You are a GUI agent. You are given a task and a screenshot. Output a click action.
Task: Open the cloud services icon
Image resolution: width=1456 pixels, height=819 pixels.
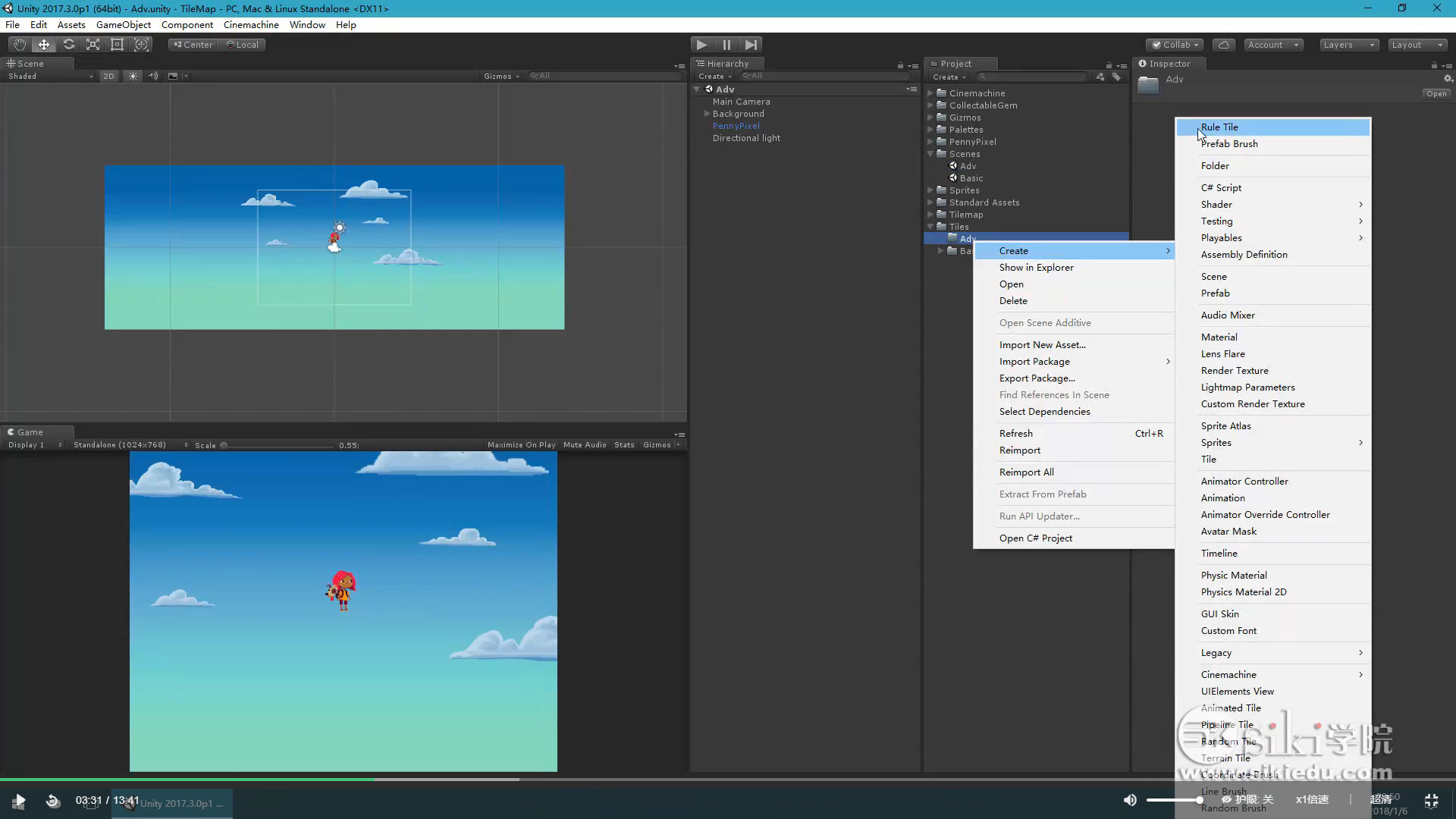coord(1223,45)
